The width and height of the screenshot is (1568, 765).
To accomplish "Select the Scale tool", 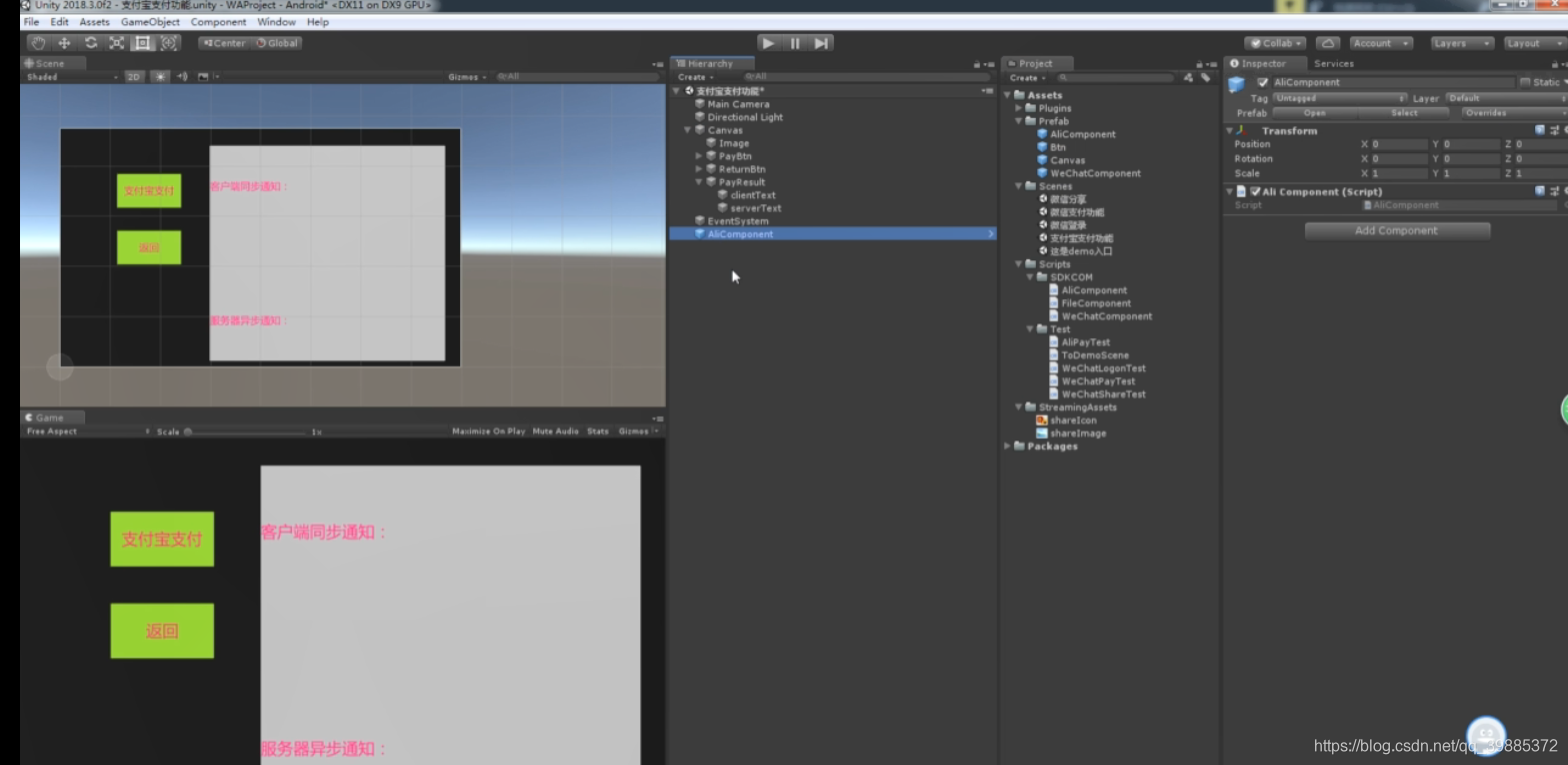I will point(116,43).
